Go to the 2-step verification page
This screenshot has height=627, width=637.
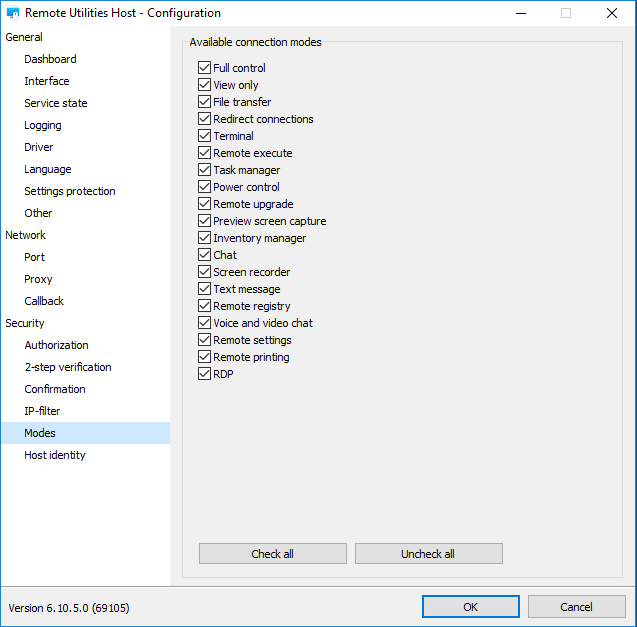[x=68, y=367]
